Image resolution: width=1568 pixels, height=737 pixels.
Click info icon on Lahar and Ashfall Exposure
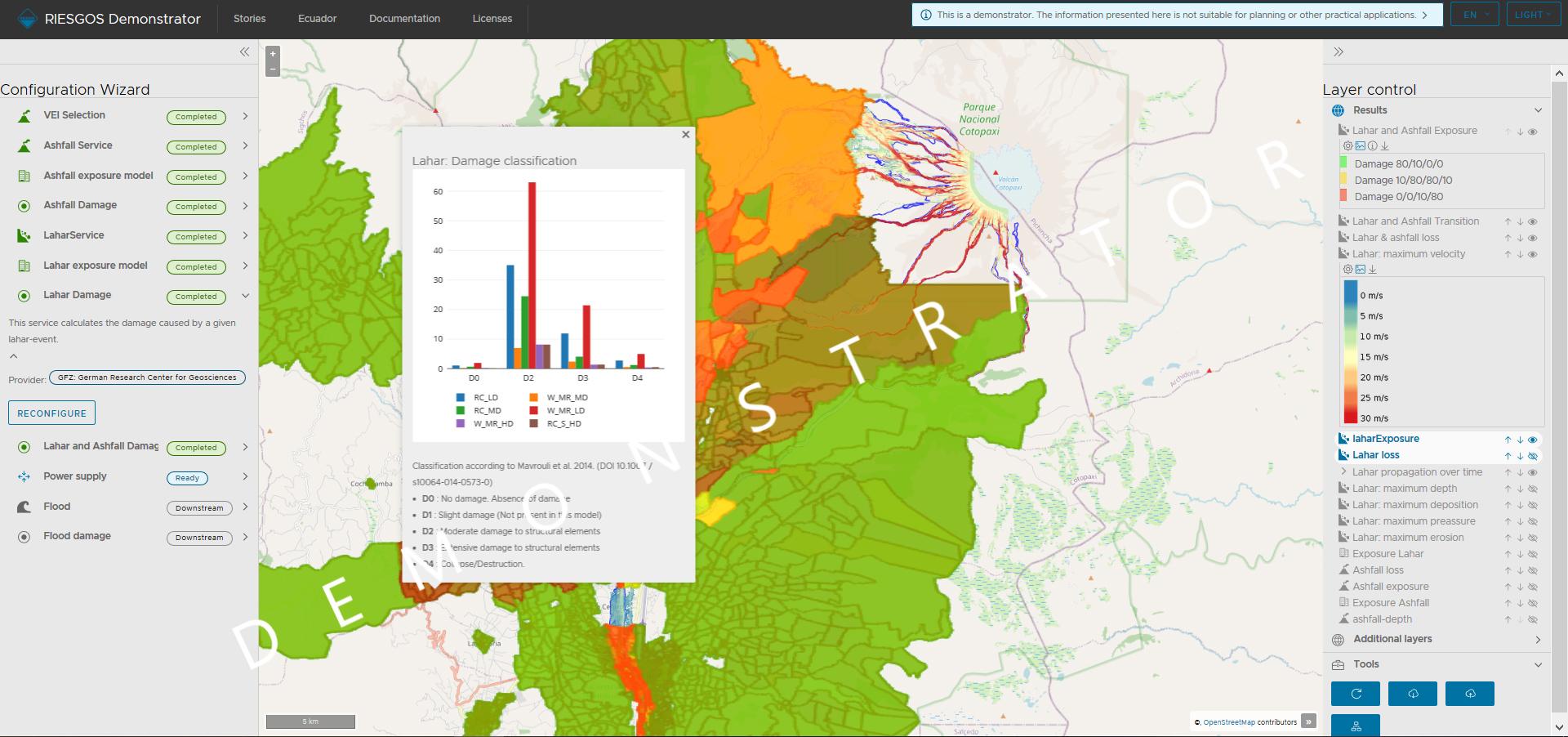click(1373, 145)
